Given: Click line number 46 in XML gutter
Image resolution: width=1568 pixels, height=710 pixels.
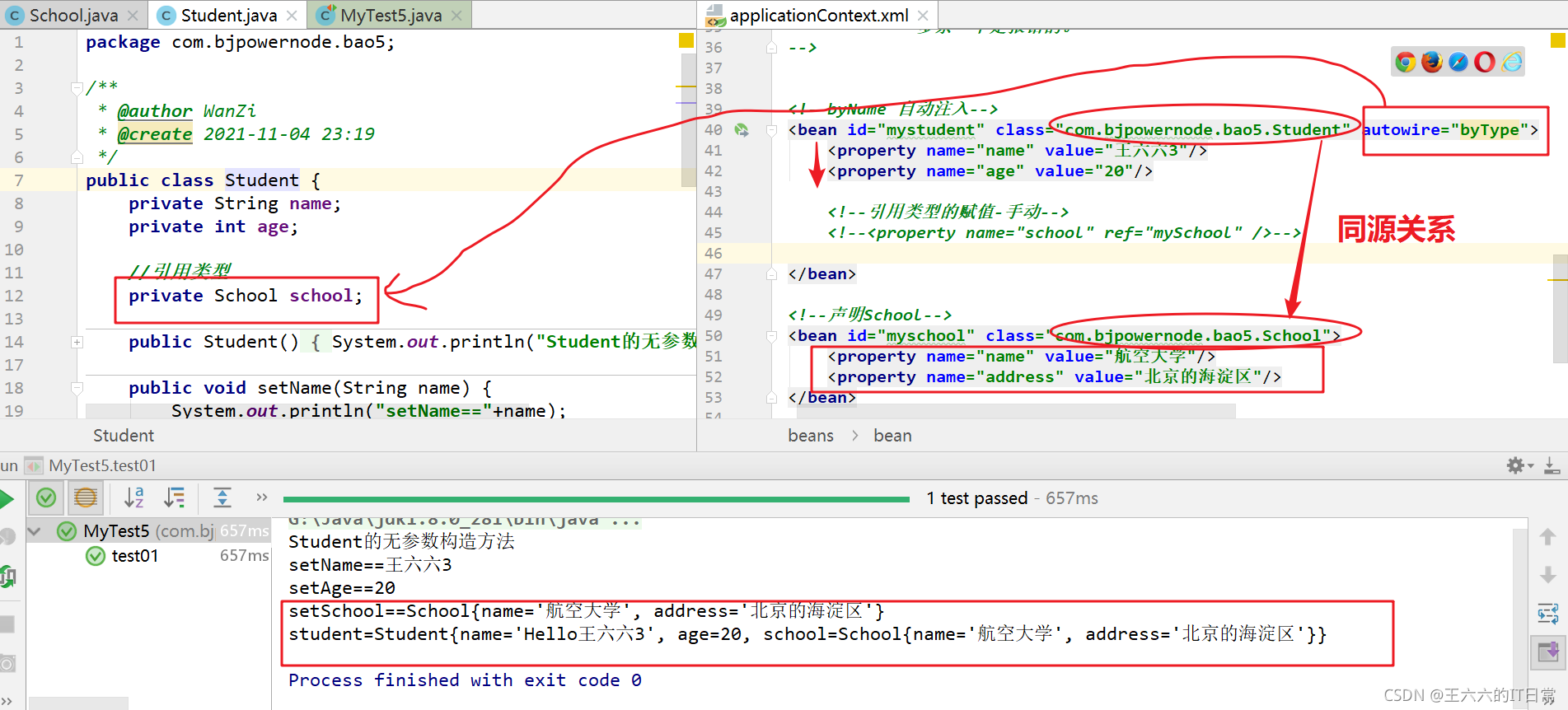Looking at the screenshot, I should click(714, 254).
